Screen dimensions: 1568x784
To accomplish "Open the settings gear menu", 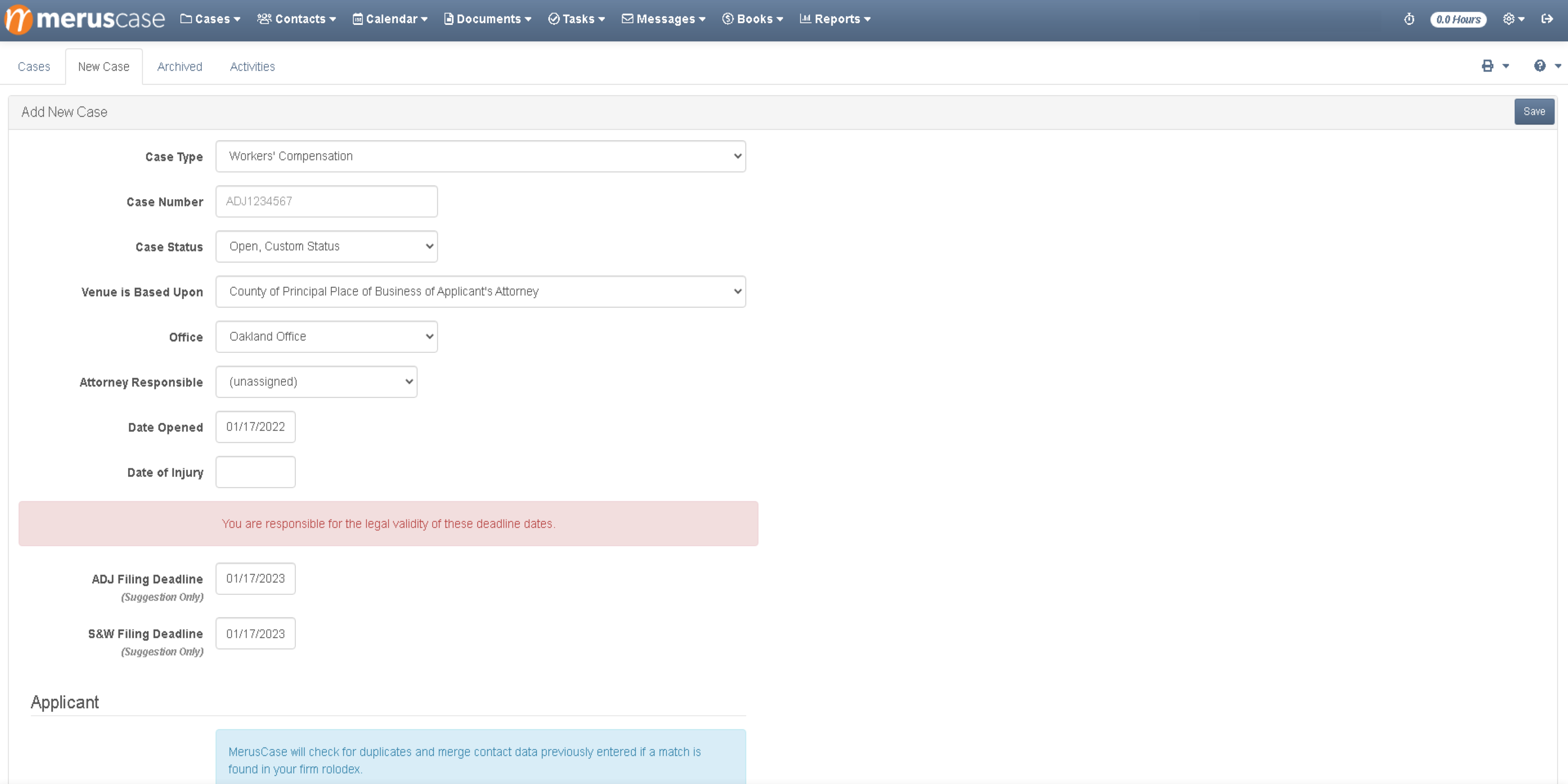I will pos(1513,19).
